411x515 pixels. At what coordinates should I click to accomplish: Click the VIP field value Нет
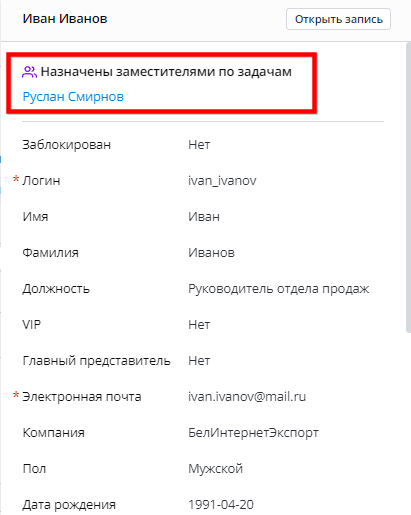click(199, 325)
